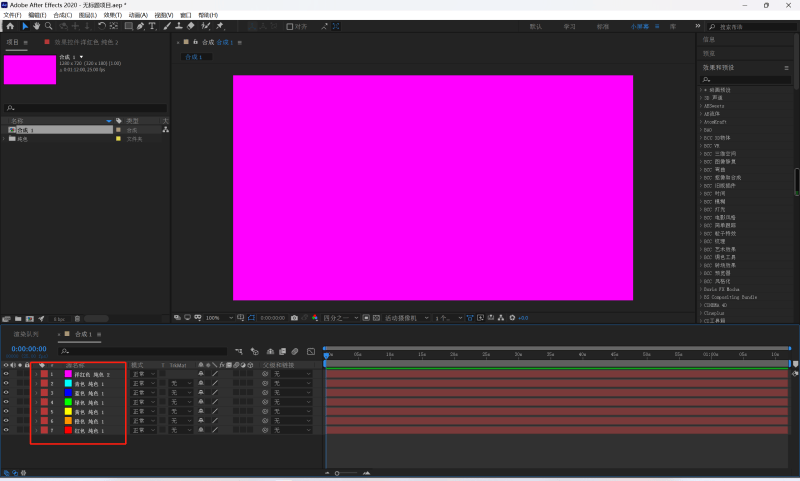Open the 效果(T) menu
The width and height of the screenshot is (800, 481).
(x=113, y=15)
